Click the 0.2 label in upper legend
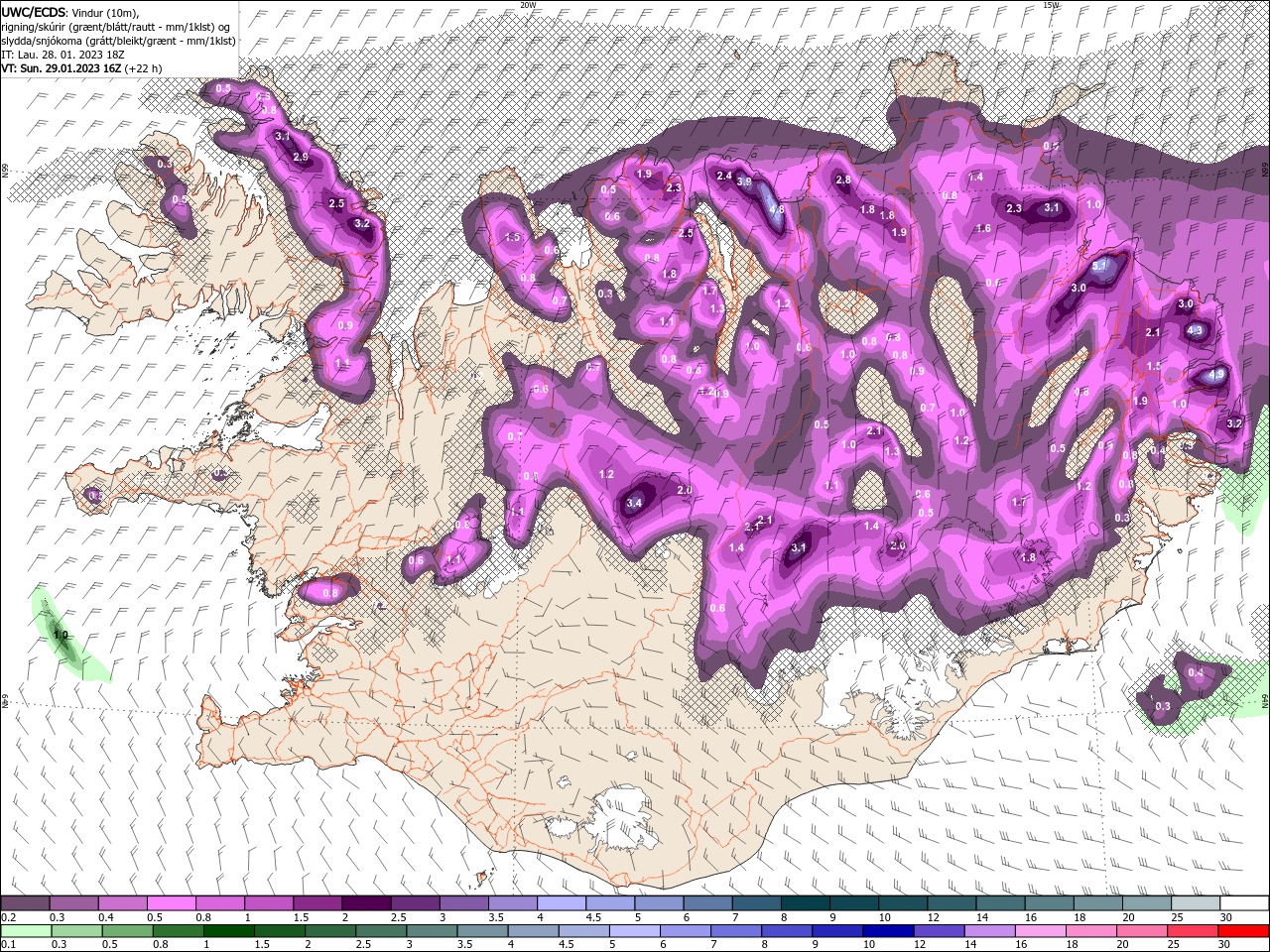 (x=8, y=917)
